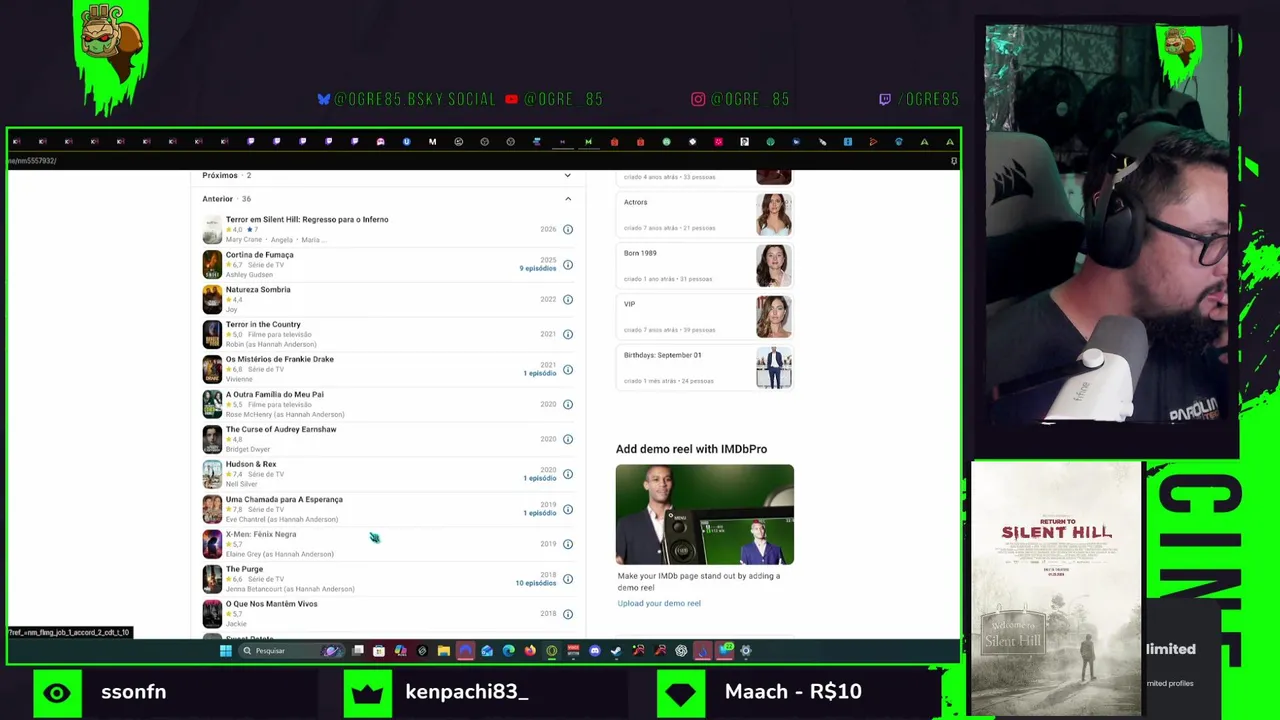Viewport: 1280px width, 720px height.
Task: Click Add demo reel with IMDbPro heading
Action: 691,449
